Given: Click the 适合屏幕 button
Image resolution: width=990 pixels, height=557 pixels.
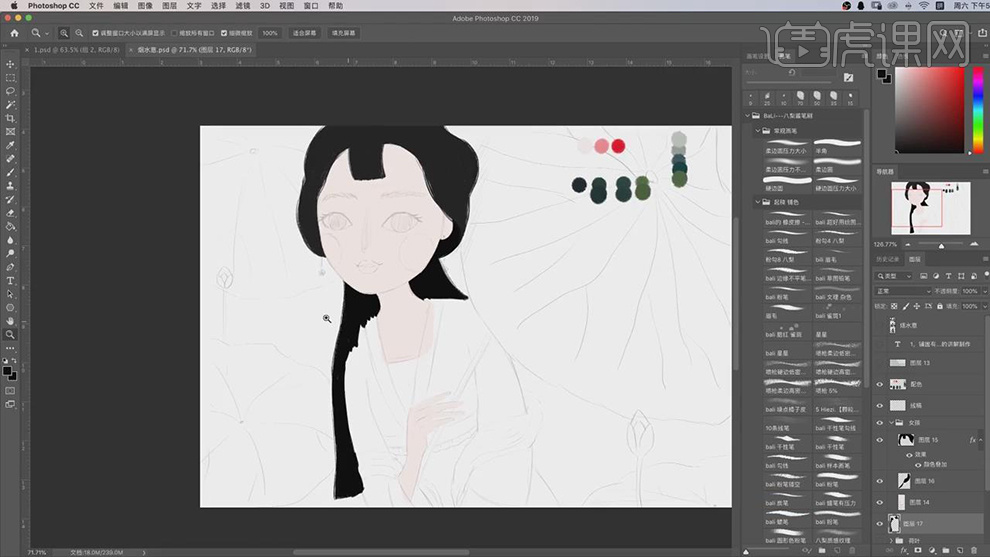Looking at the screenshot, I should tap(304, 33).
